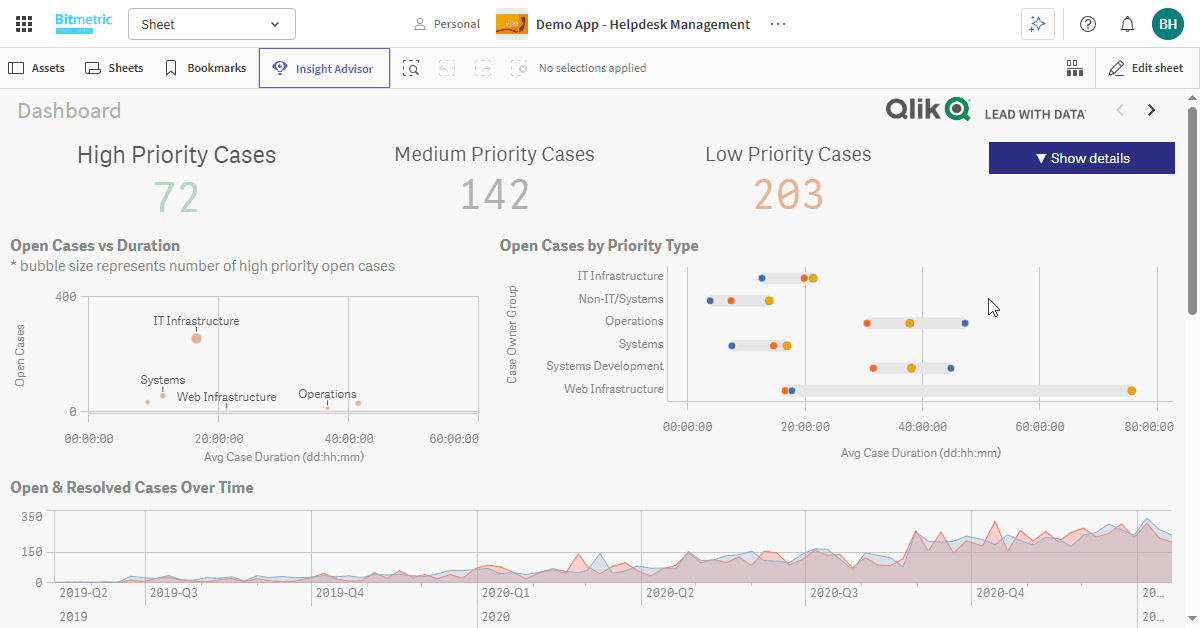This screenshot has width=1200, height=628.
Task: Activate the smart search selection icon
Action: (411, 68)
